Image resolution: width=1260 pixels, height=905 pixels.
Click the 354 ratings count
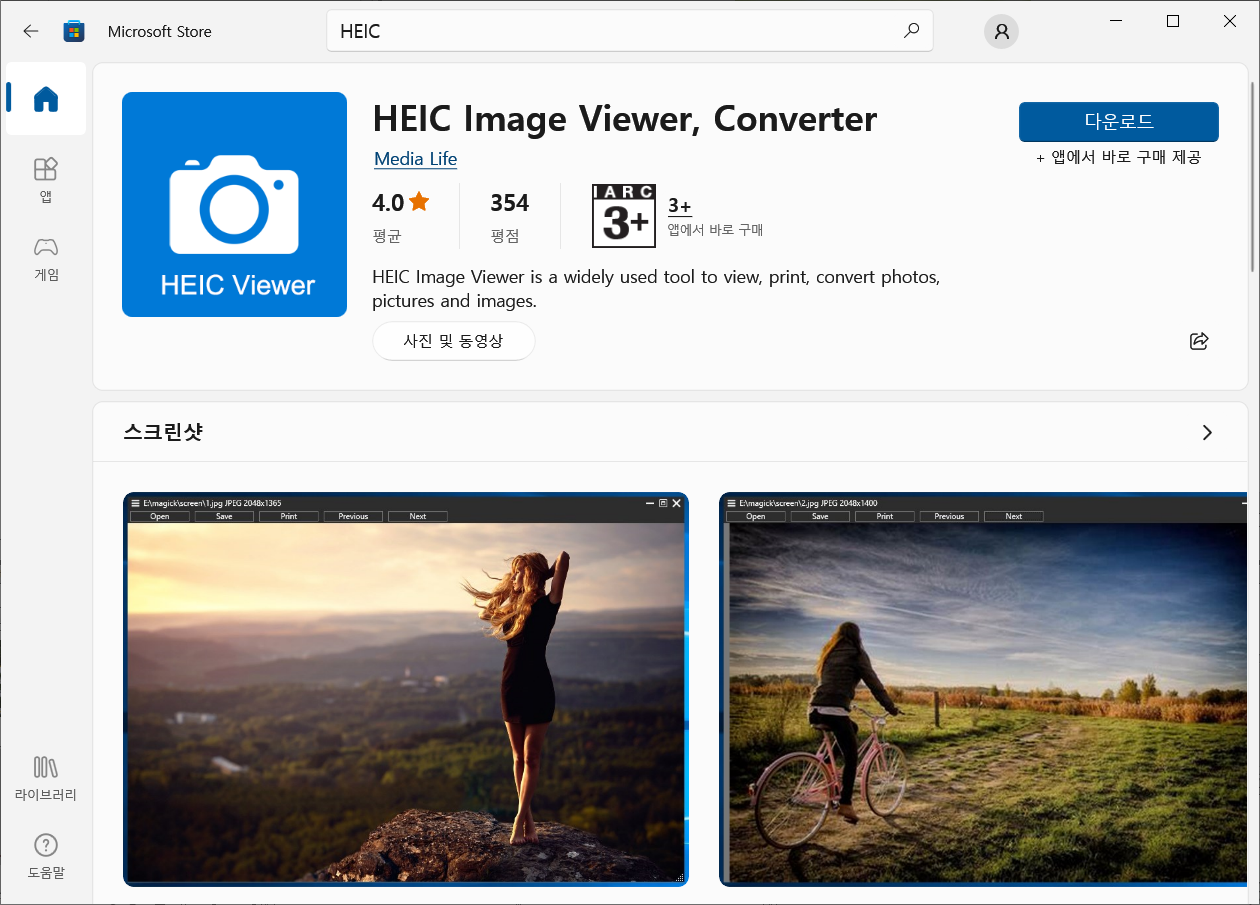tap(509, 203)
